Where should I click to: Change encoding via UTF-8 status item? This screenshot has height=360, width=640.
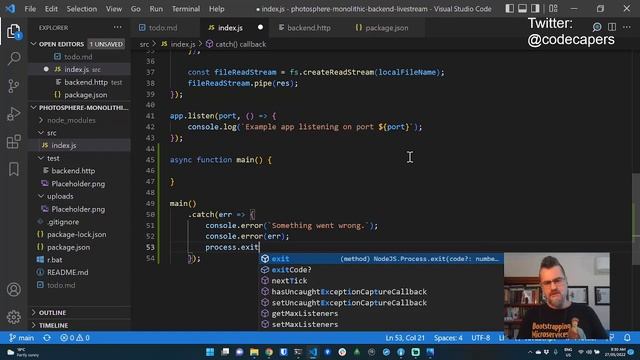(481, 338)
